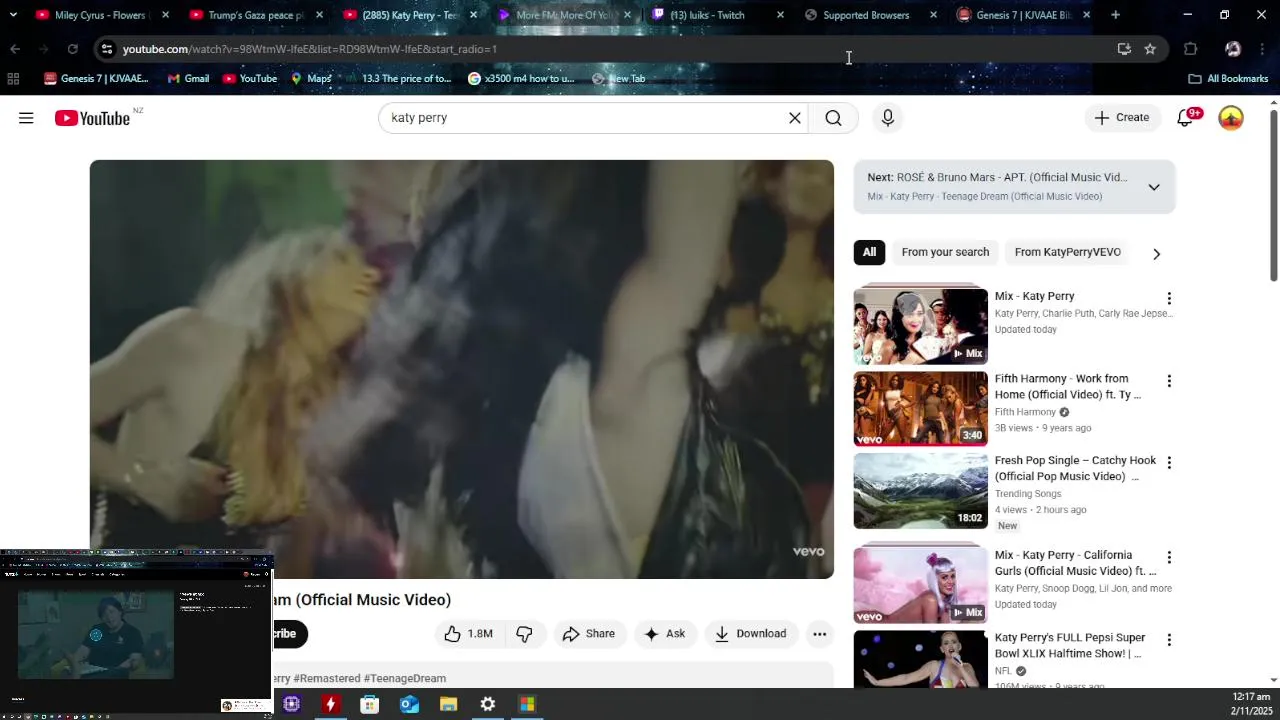1280x720 pixels.
Task: Share this video
Action: 589,634
